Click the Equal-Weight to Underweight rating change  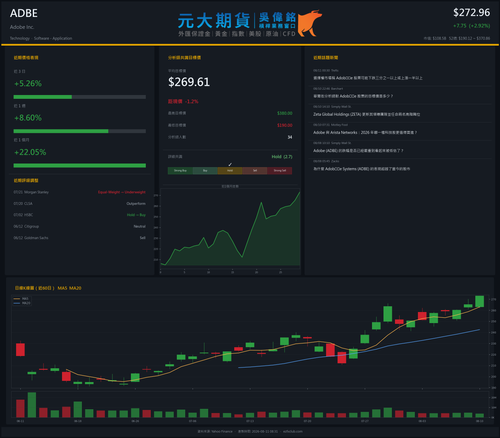tap(122, 192)
